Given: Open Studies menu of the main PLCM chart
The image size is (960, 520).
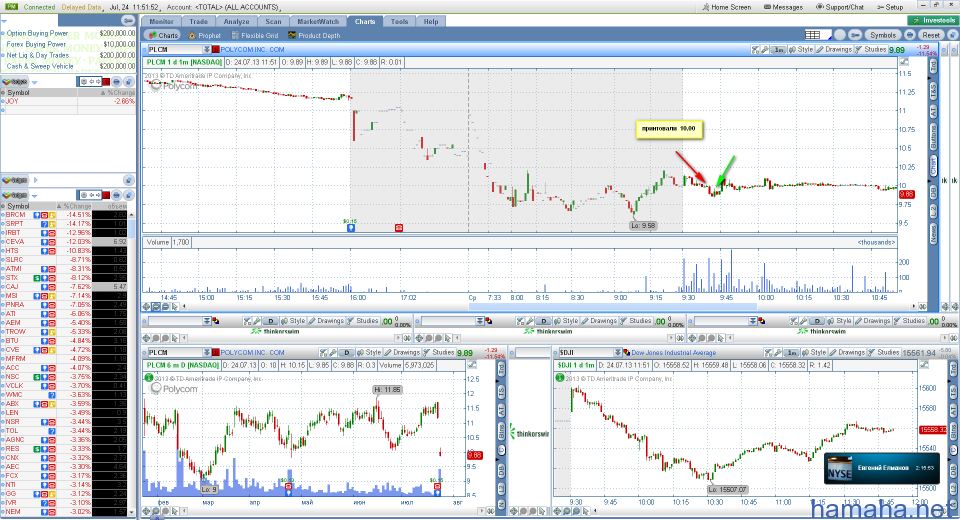Looking at the screenshot, I should (871, 50).
